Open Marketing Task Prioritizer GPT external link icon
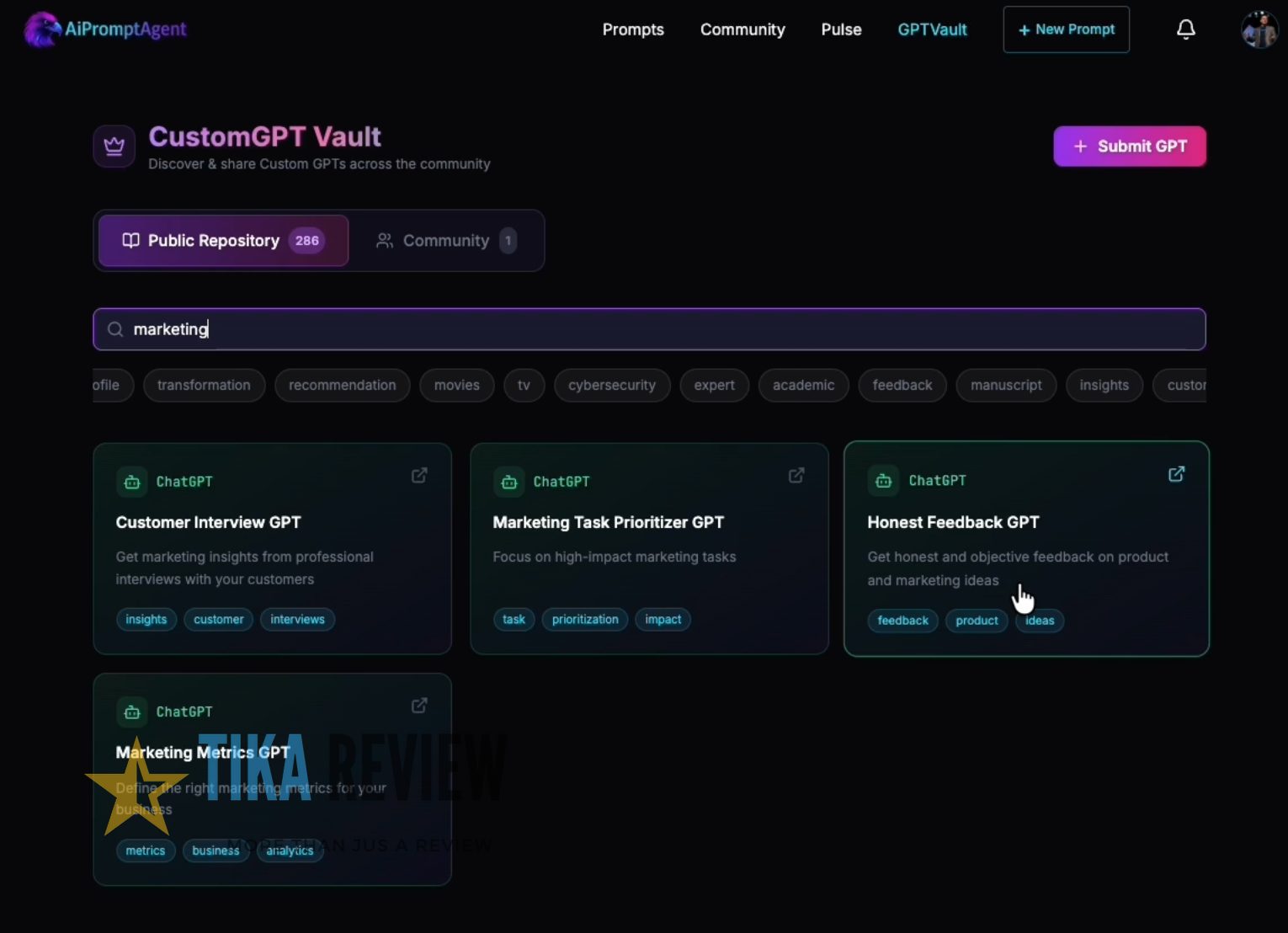Image resolution: width=1288 pixels, height=933 pixels. (796, 476)
